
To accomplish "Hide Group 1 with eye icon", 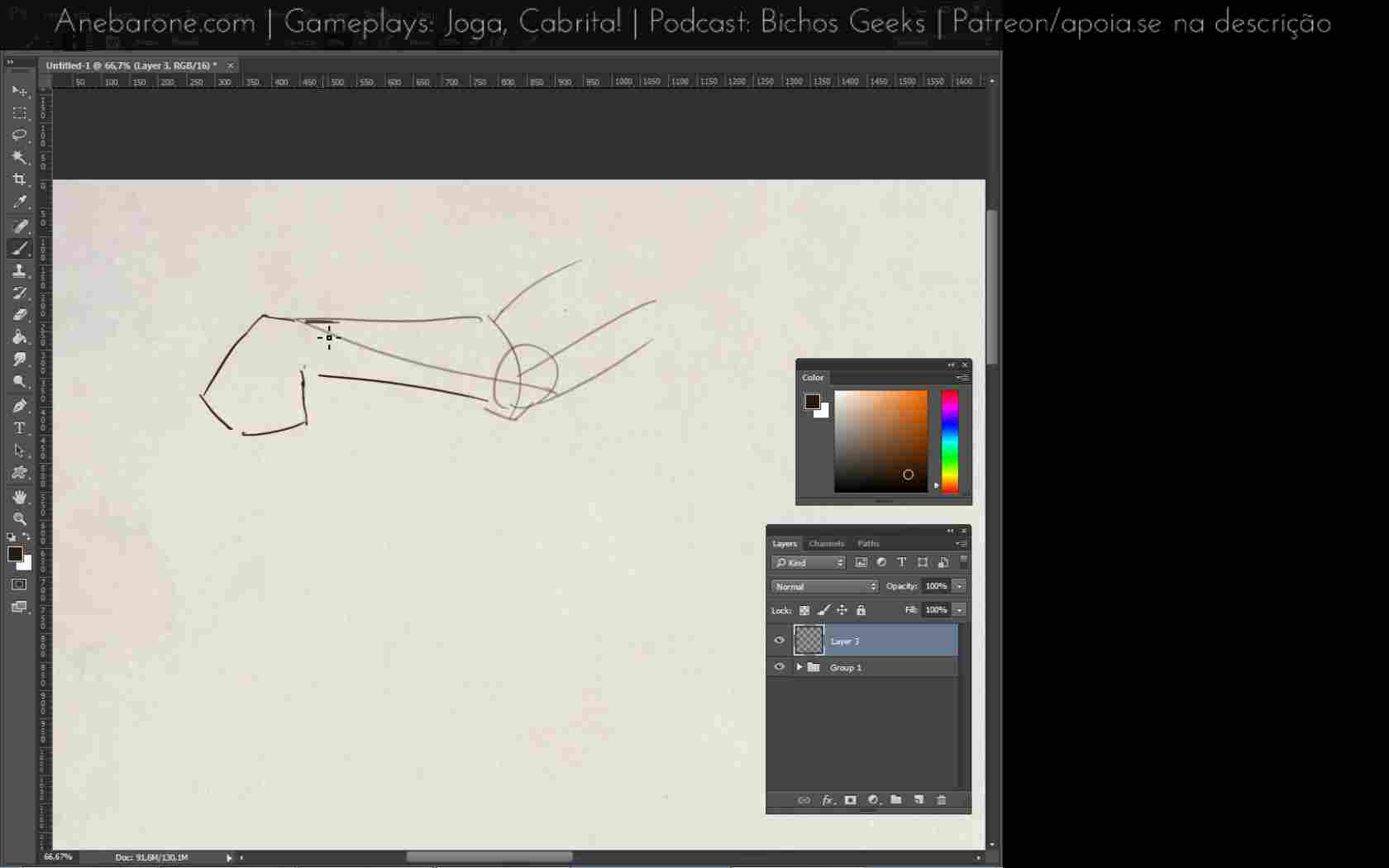I will [x=779, y=667].
